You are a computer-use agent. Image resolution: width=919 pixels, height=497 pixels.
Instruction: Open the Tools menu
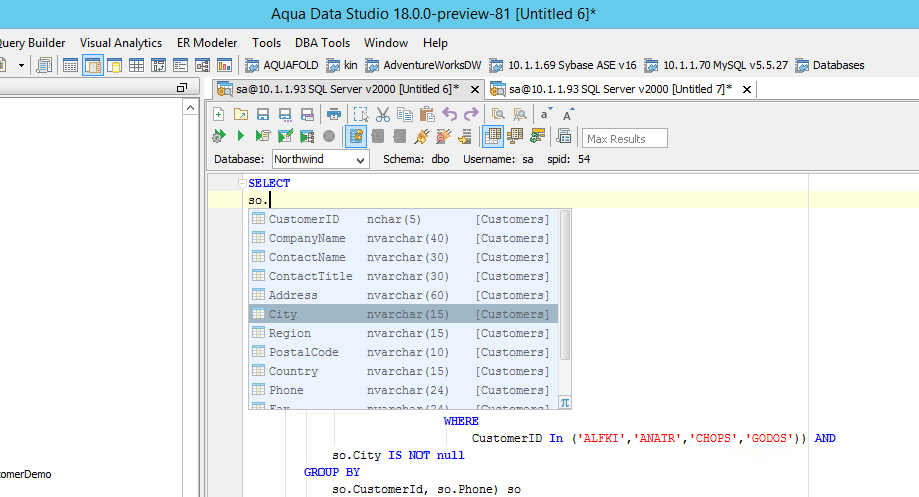pos(267,43)
